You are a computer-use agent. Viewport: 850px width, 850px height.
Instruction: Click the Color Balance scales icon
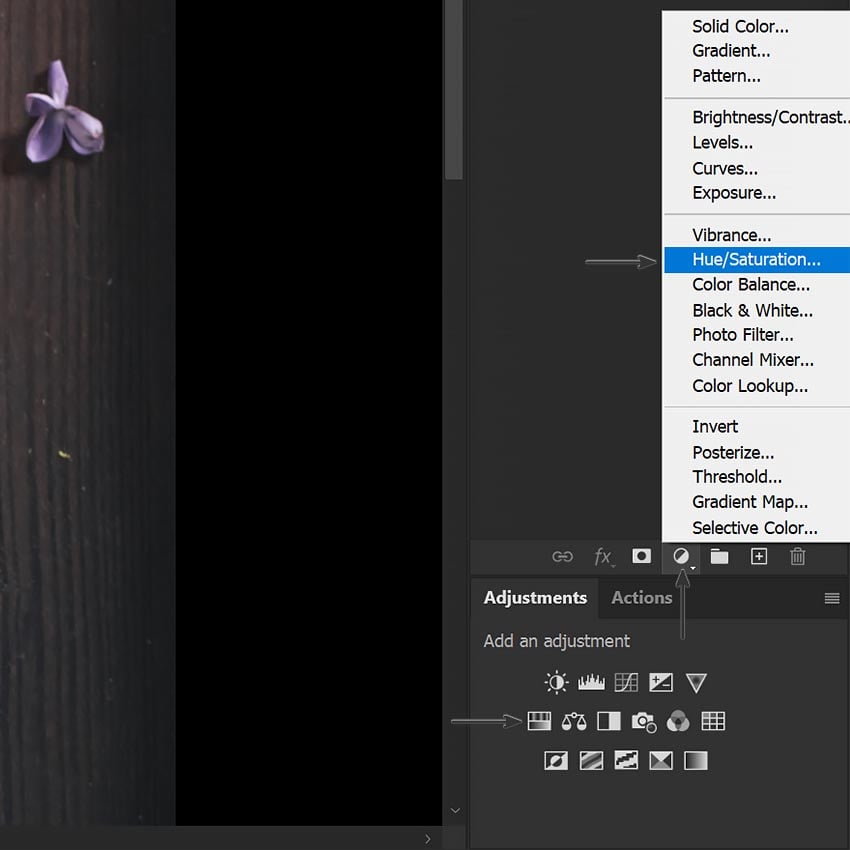(574, 721)
